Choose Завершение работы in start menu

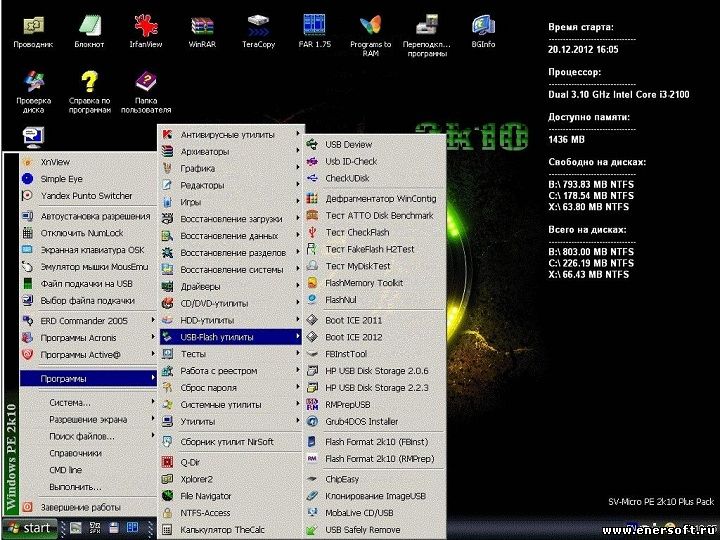pyautogui.click(x=89, y=507)
